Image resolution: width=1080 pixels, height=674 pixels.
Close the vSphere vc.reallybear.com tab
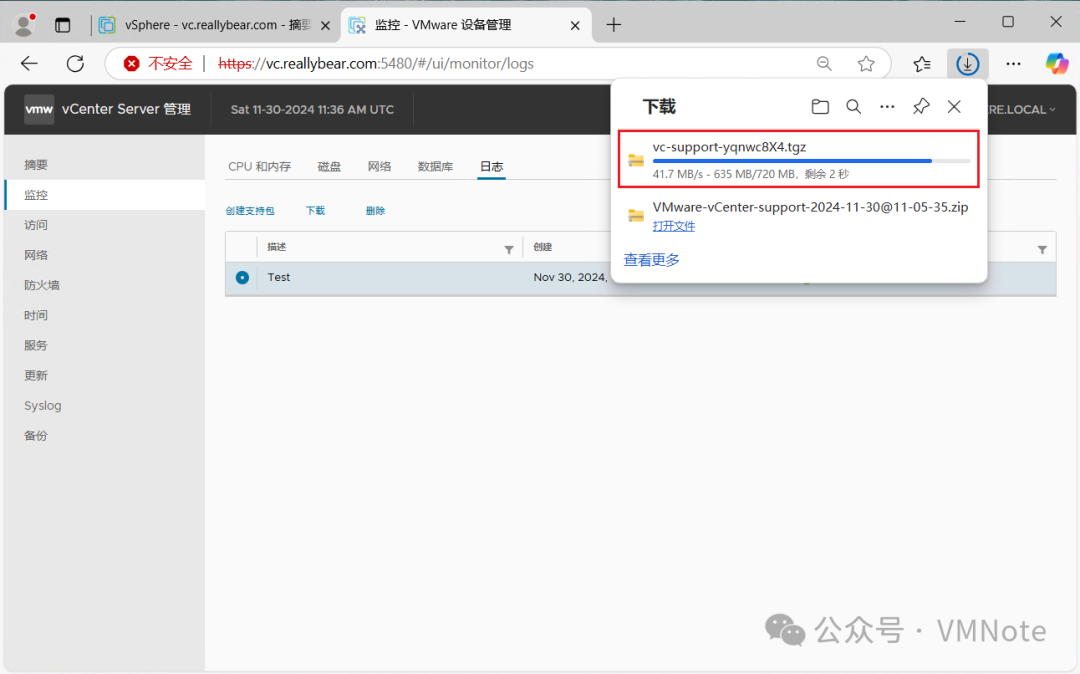point(326,25)
